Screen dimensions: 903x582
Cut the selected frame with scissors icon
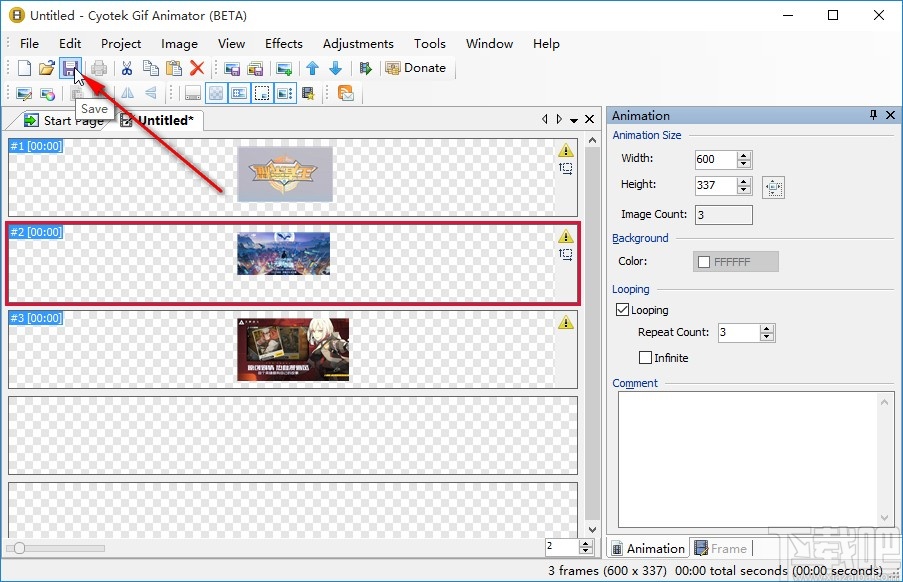(x=127, y=68)
